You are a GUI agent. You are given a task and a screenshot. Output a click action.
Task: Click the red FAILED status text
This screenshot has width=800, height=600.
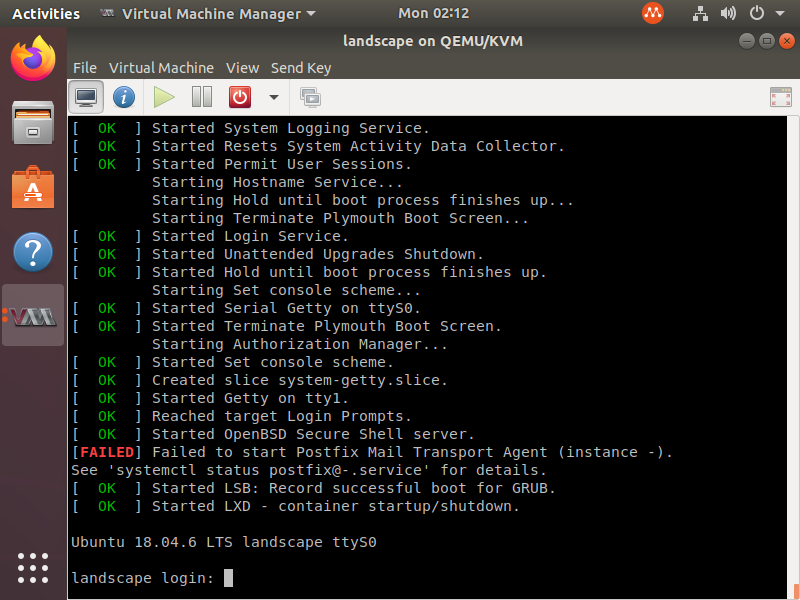[x=107, y=452]
